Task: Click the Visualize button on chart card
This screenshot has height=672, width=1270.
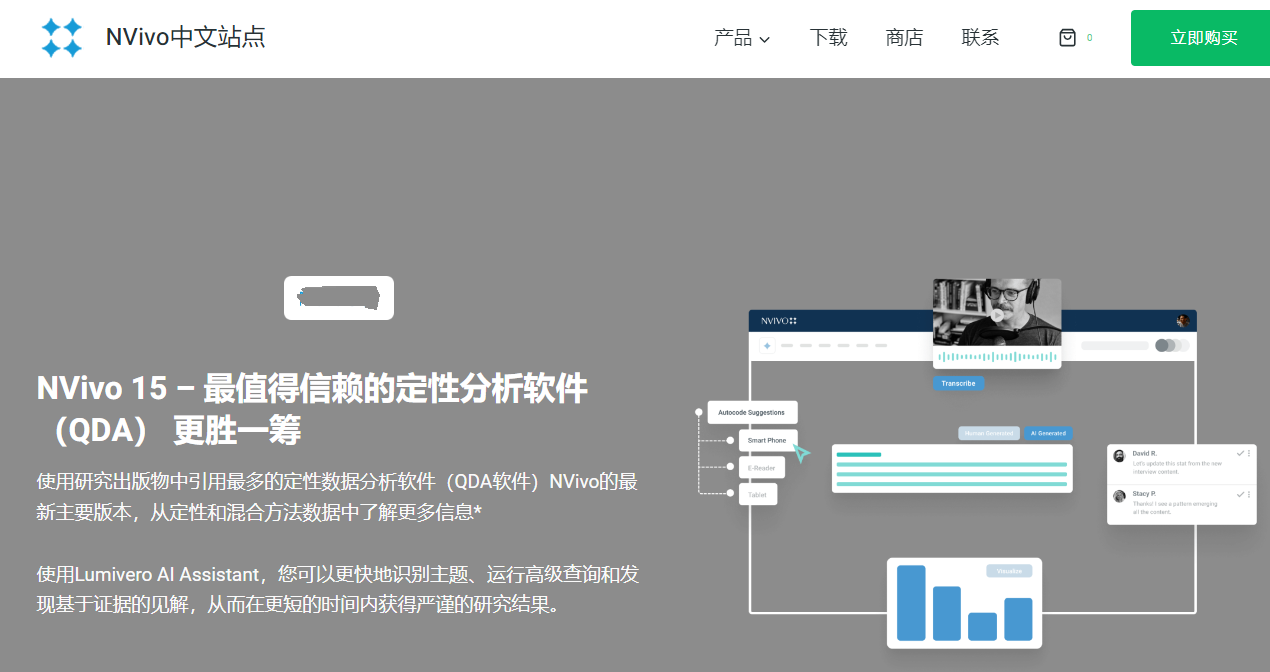Action: point(1009,571)
